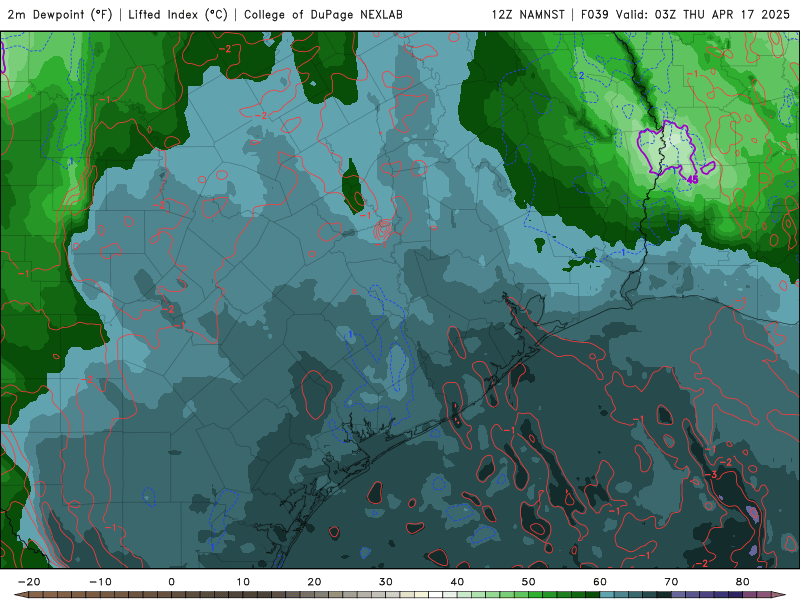Image resolution: width=800 pixels, height=600 pixels.
Task: Click the "Lifted Index (°C)" title text
Action: tap(178, 14)
